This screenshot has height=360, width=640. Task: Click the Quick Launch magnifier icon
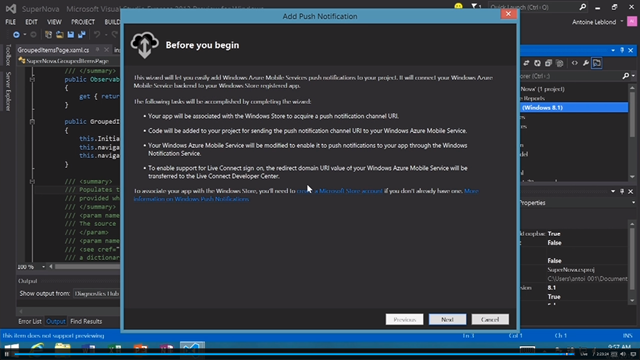[582, 7]
